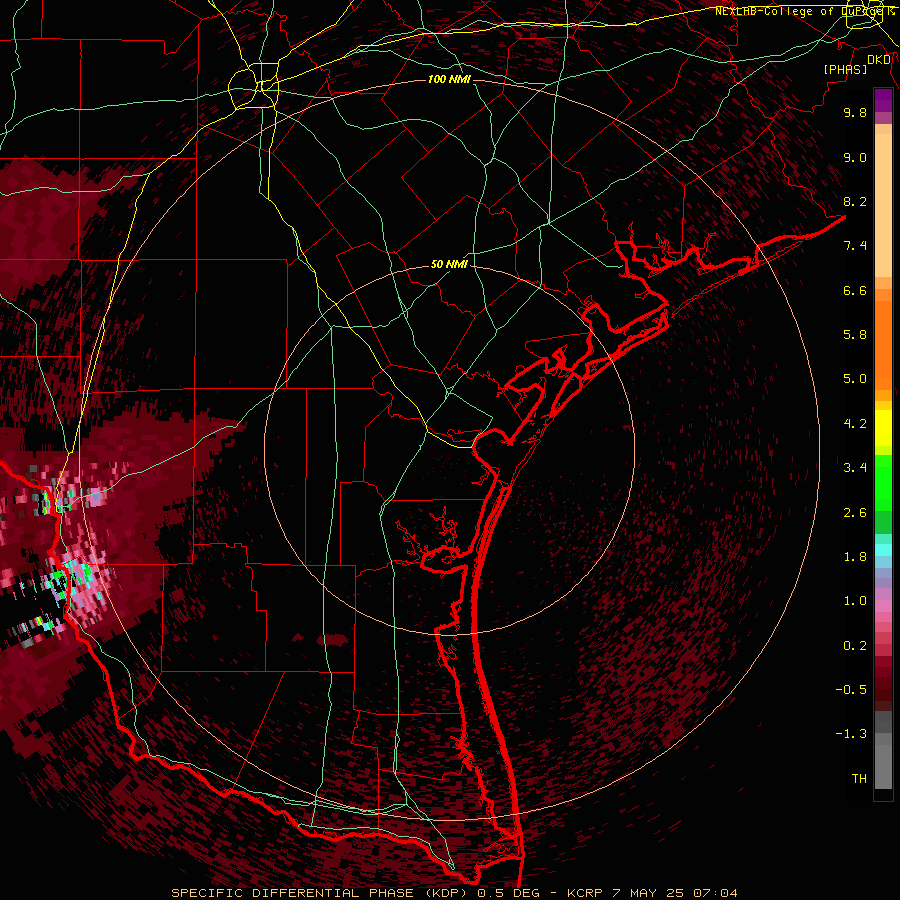Pick the cyan segment of the color bar

883,550
